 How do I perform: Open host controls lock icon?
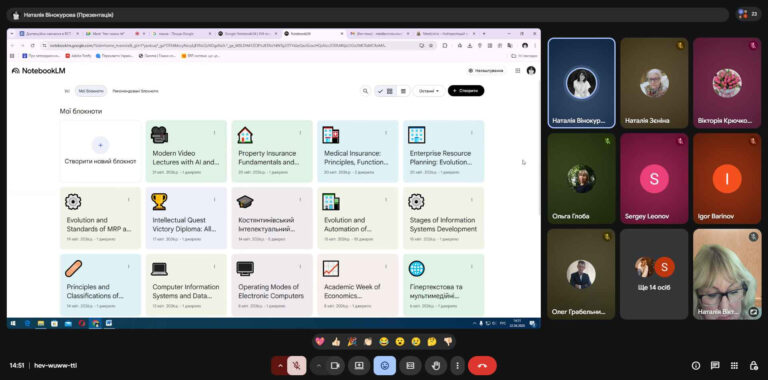tap(754, 366)
